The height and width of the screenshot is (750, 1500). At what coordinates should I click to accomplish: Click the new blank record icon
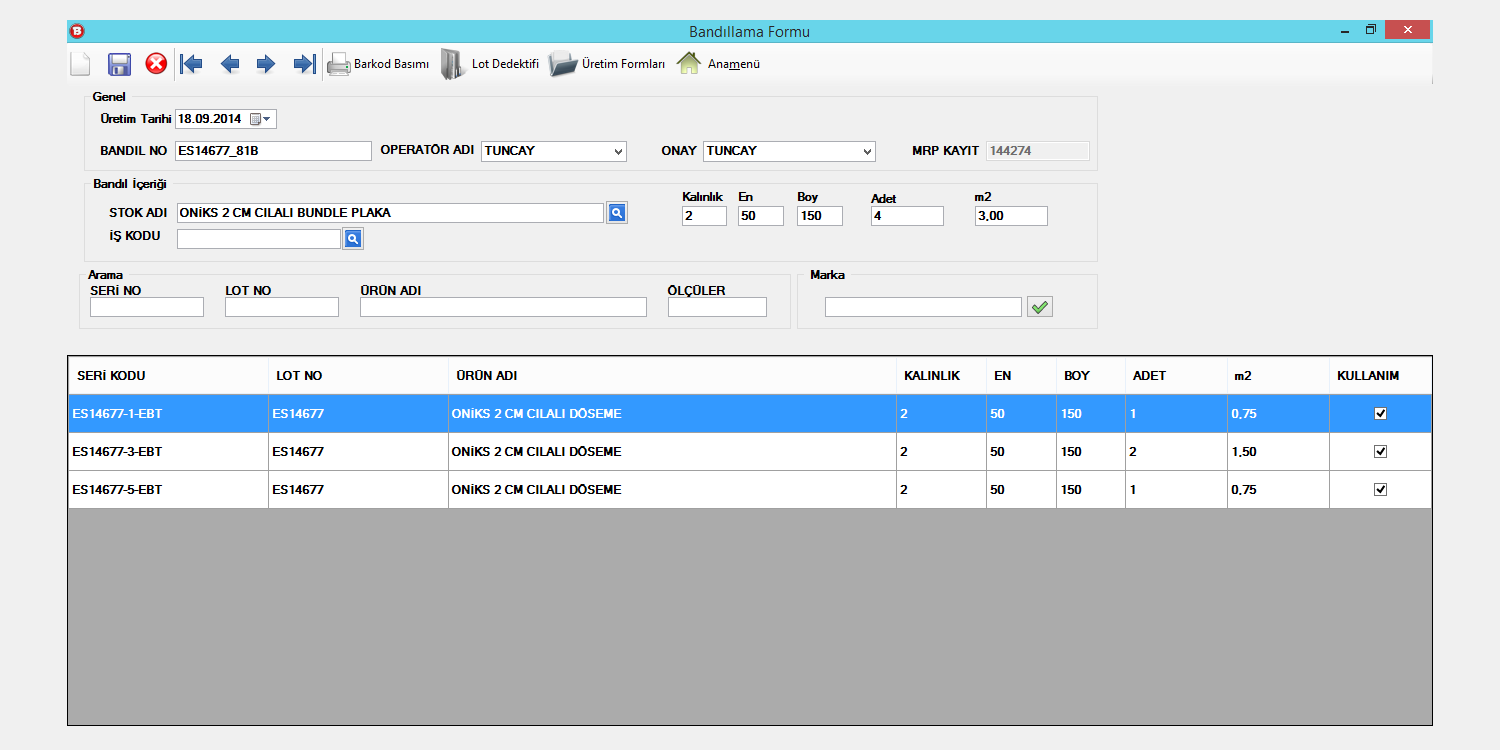tap(80, 64)
